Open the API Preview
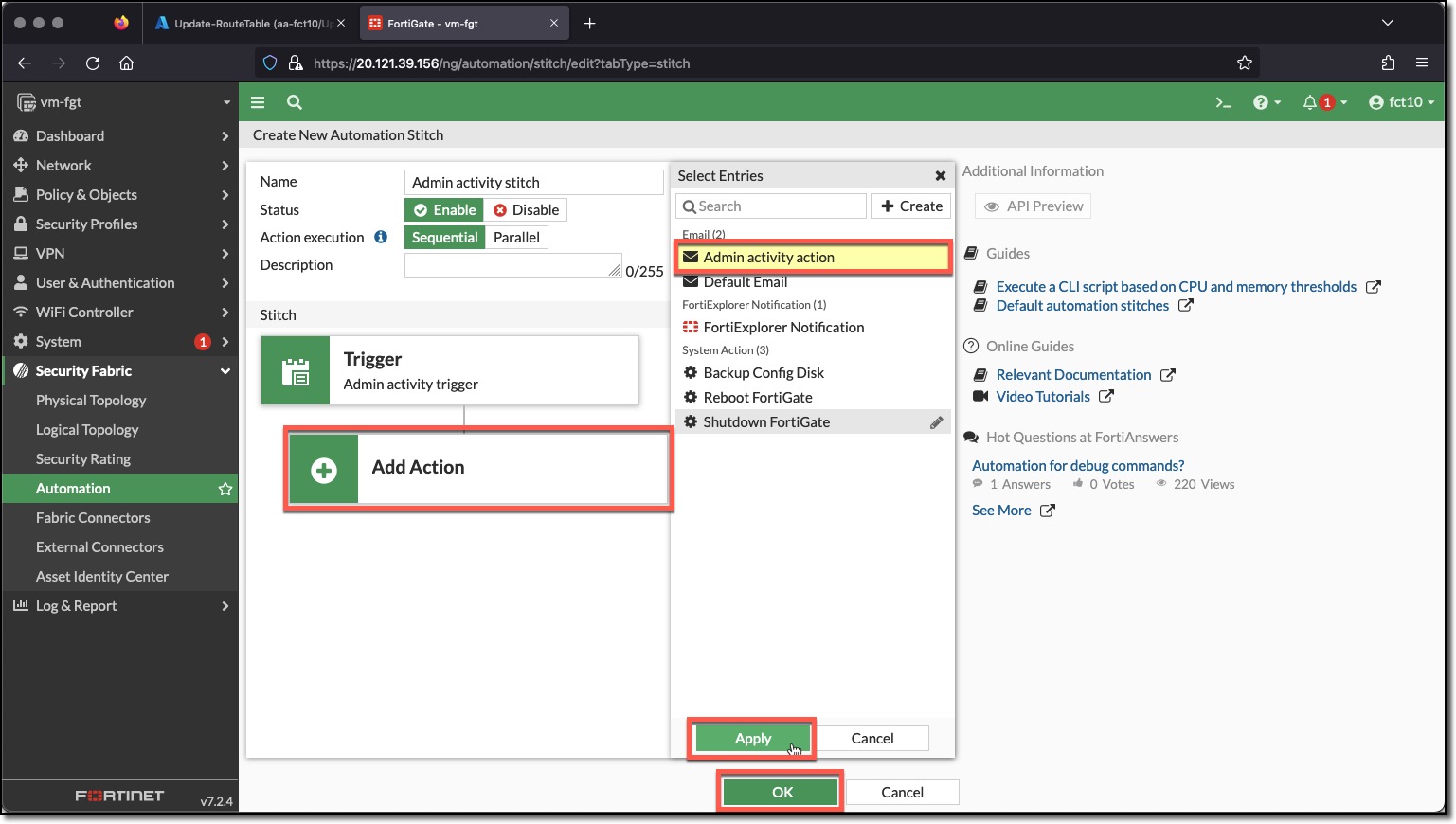 click(x=1034, y=206)
